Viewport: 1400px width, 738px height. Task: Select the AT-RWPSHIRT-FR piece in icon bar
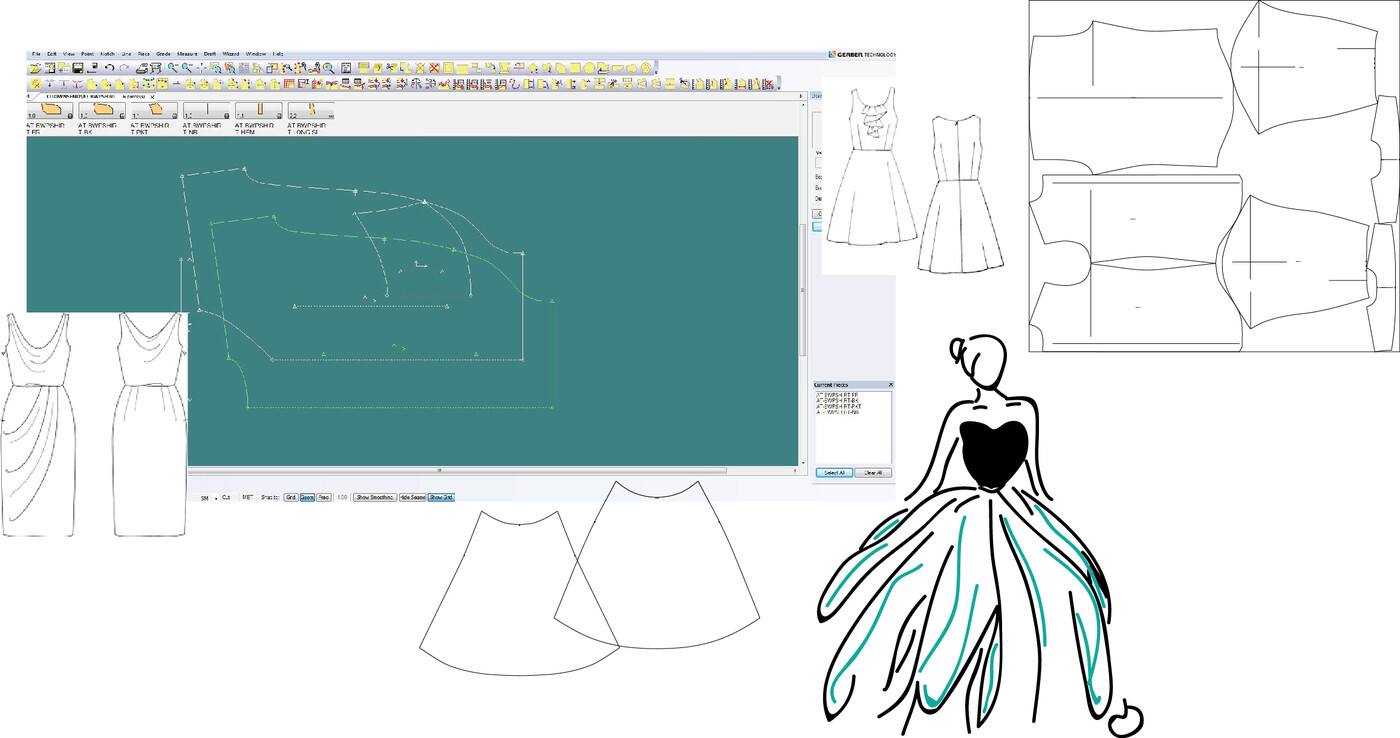50,111
